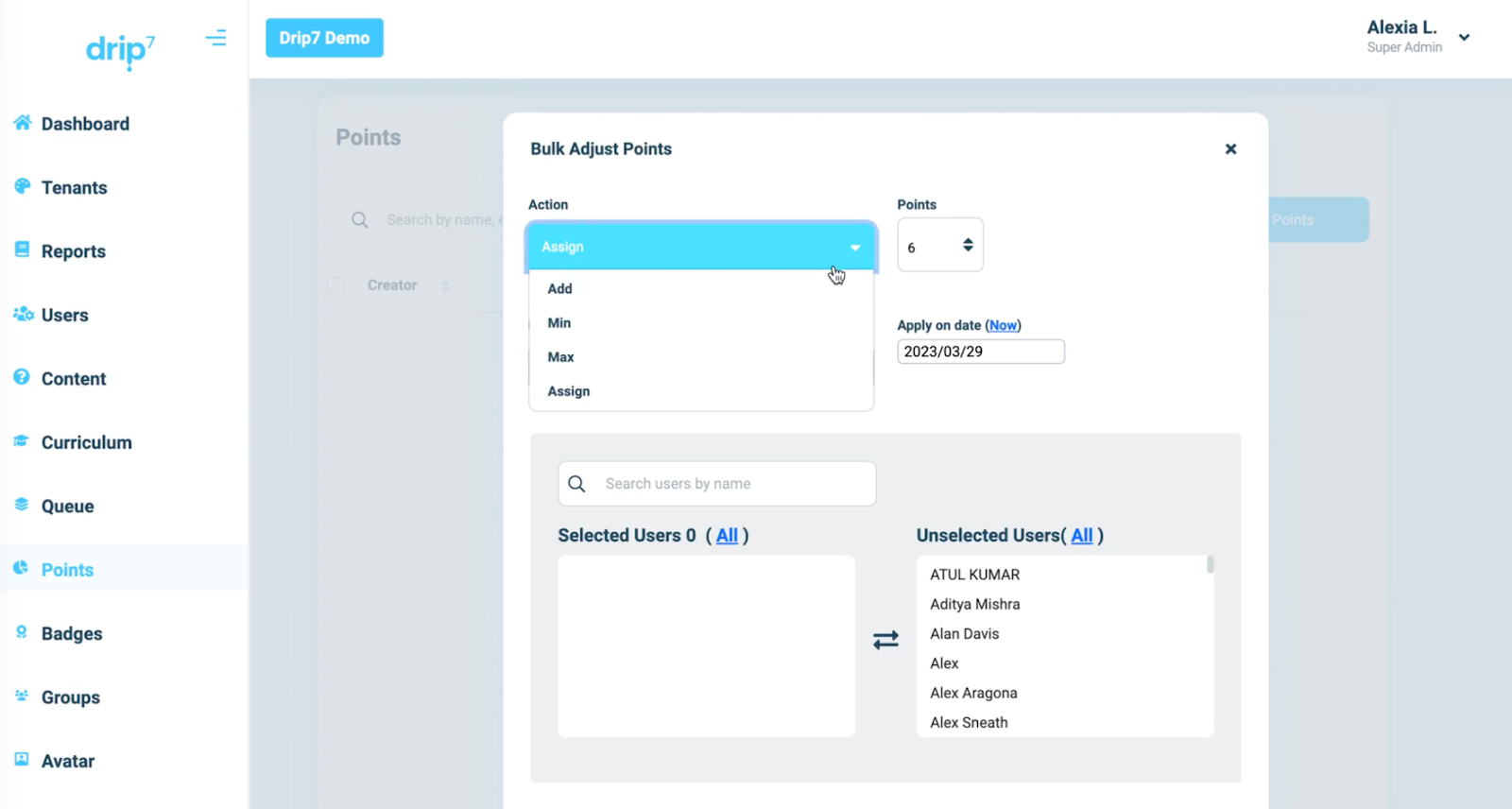Click the Dashboard home icon
Image resolution: width=1512 pixels, height=809 pixels.
tap(22, 123)
